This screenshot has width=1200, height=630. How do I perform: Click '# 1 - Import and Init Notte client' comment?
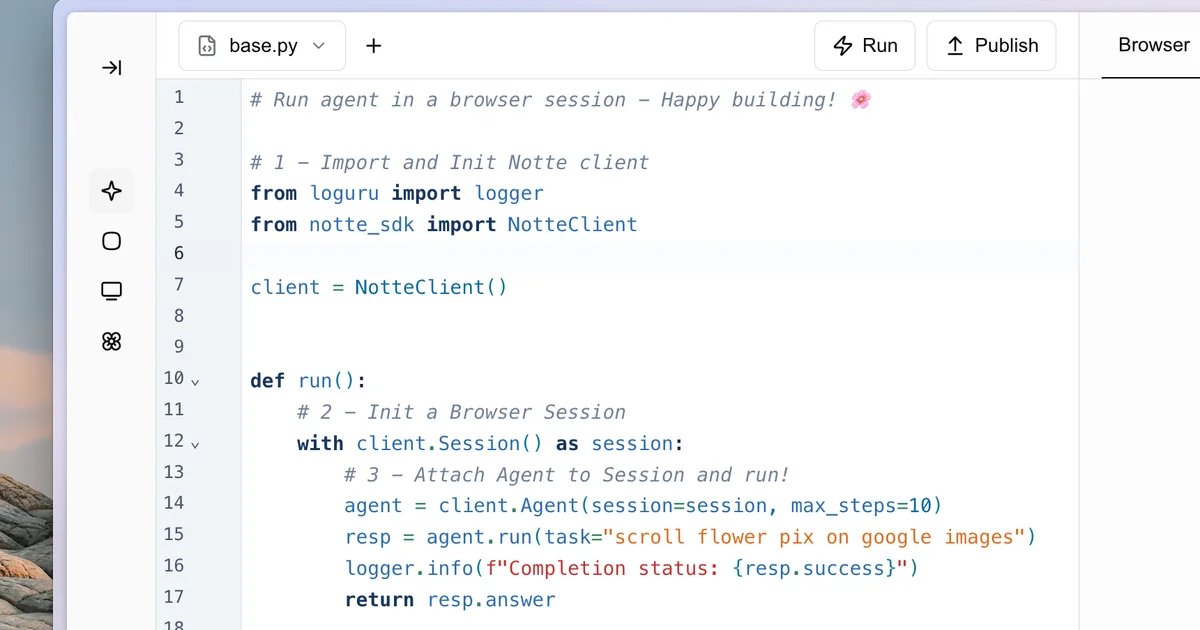[450, 162]
